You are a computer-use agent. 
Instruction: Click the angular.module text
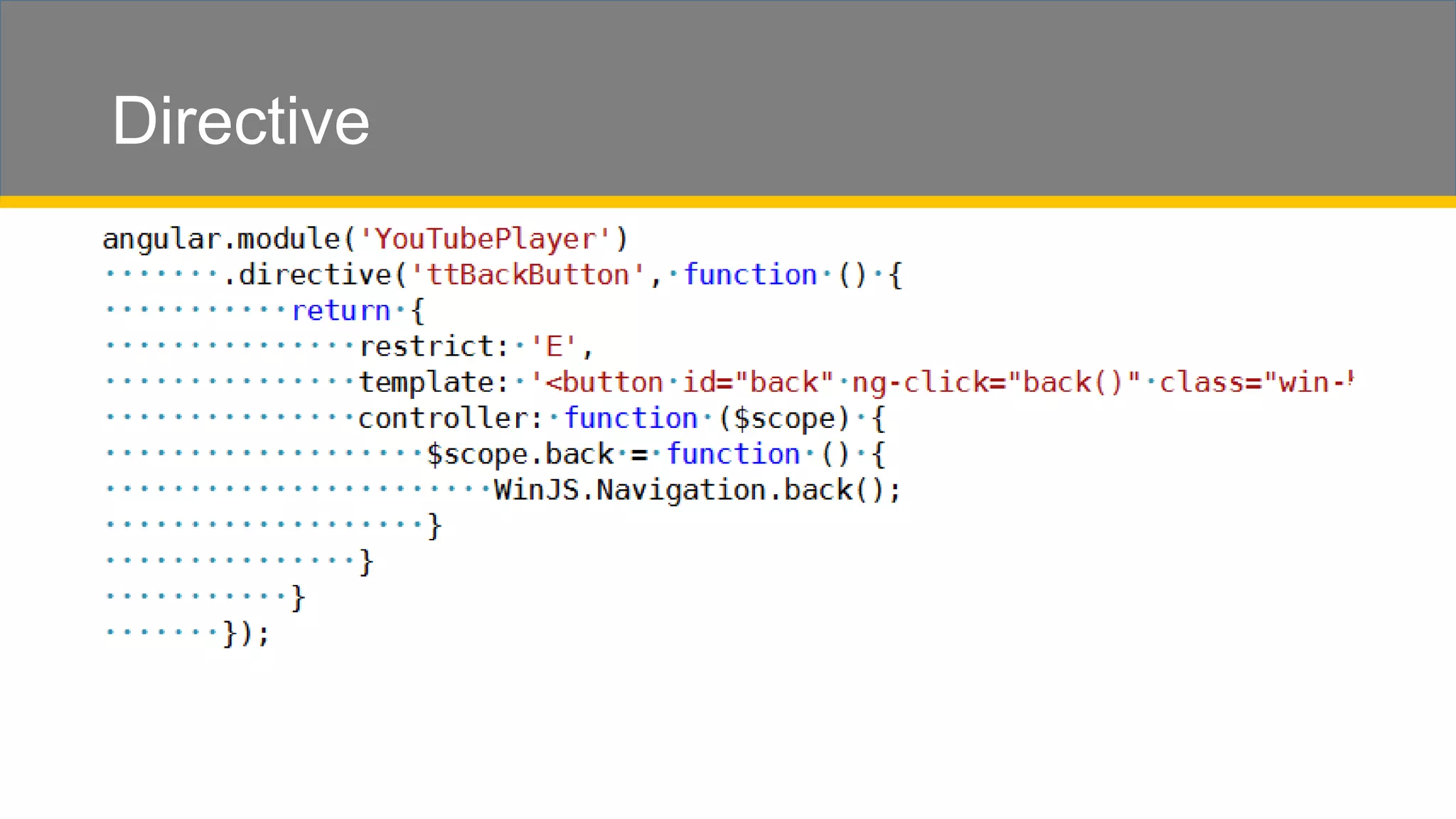pyautogui.click(x=222, y=239)
